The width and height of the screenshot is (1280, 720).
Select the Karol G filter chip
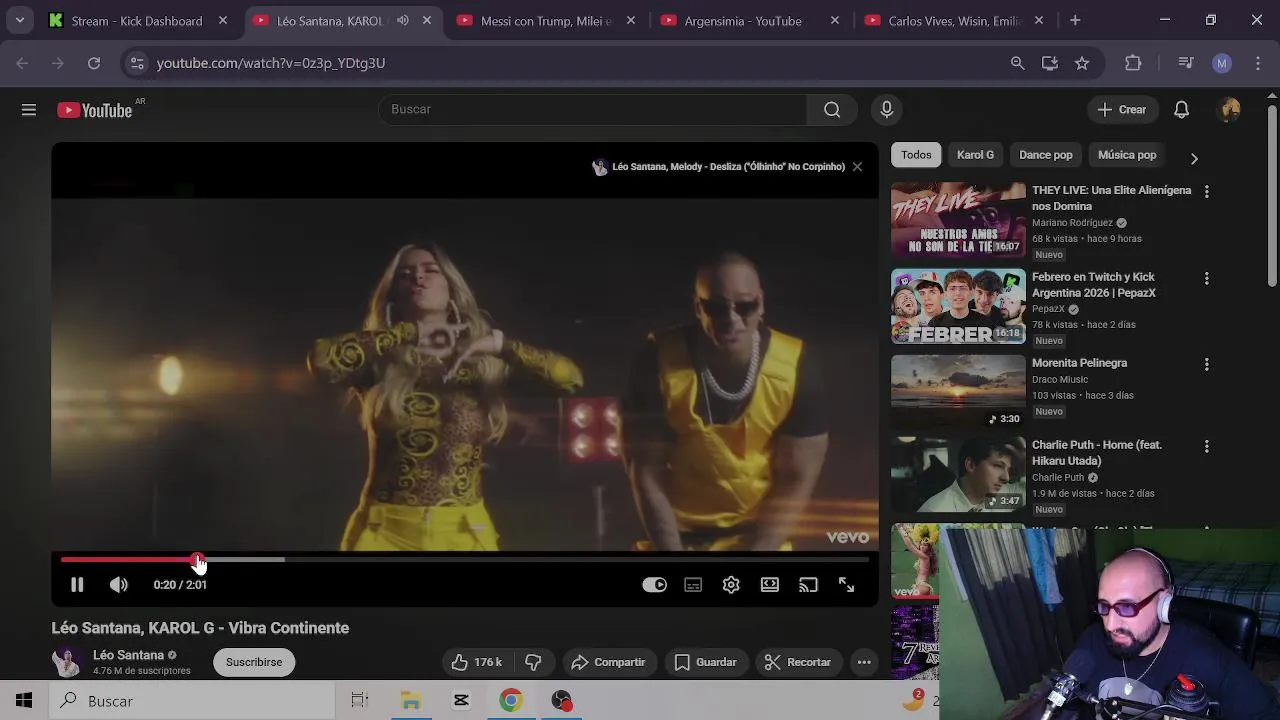click(x=975, y=155)
